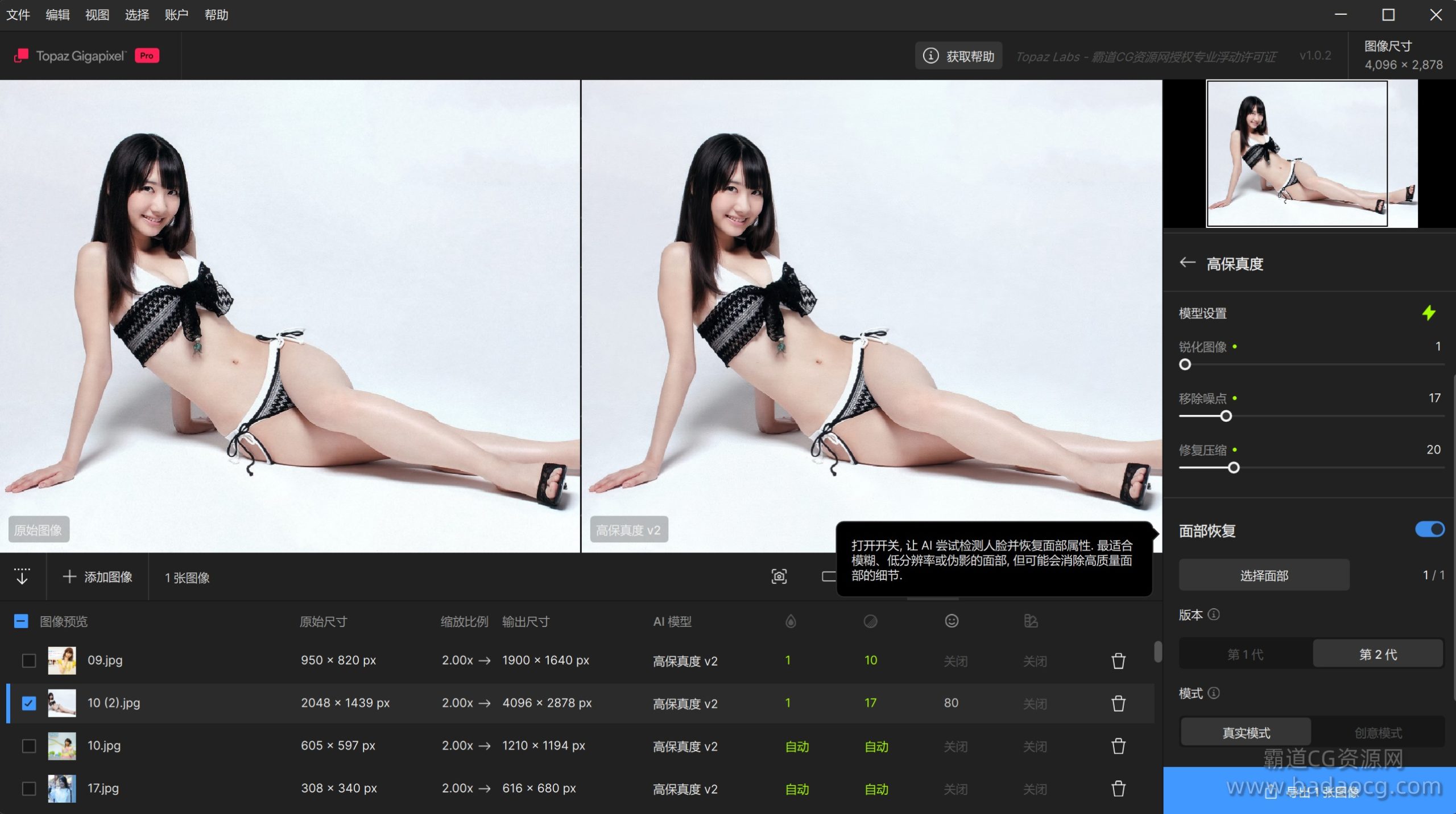Open the 视图 menu
Screen dimensions: 1456x814
coord(97,15)
